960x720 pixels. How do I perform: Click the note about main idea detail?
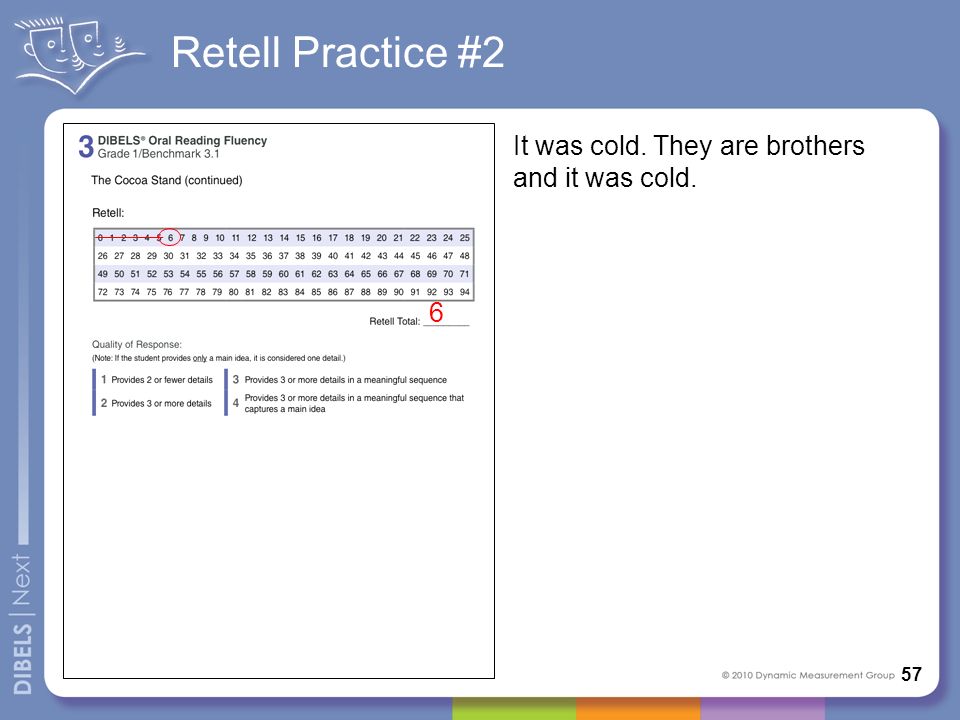[219, 358]
